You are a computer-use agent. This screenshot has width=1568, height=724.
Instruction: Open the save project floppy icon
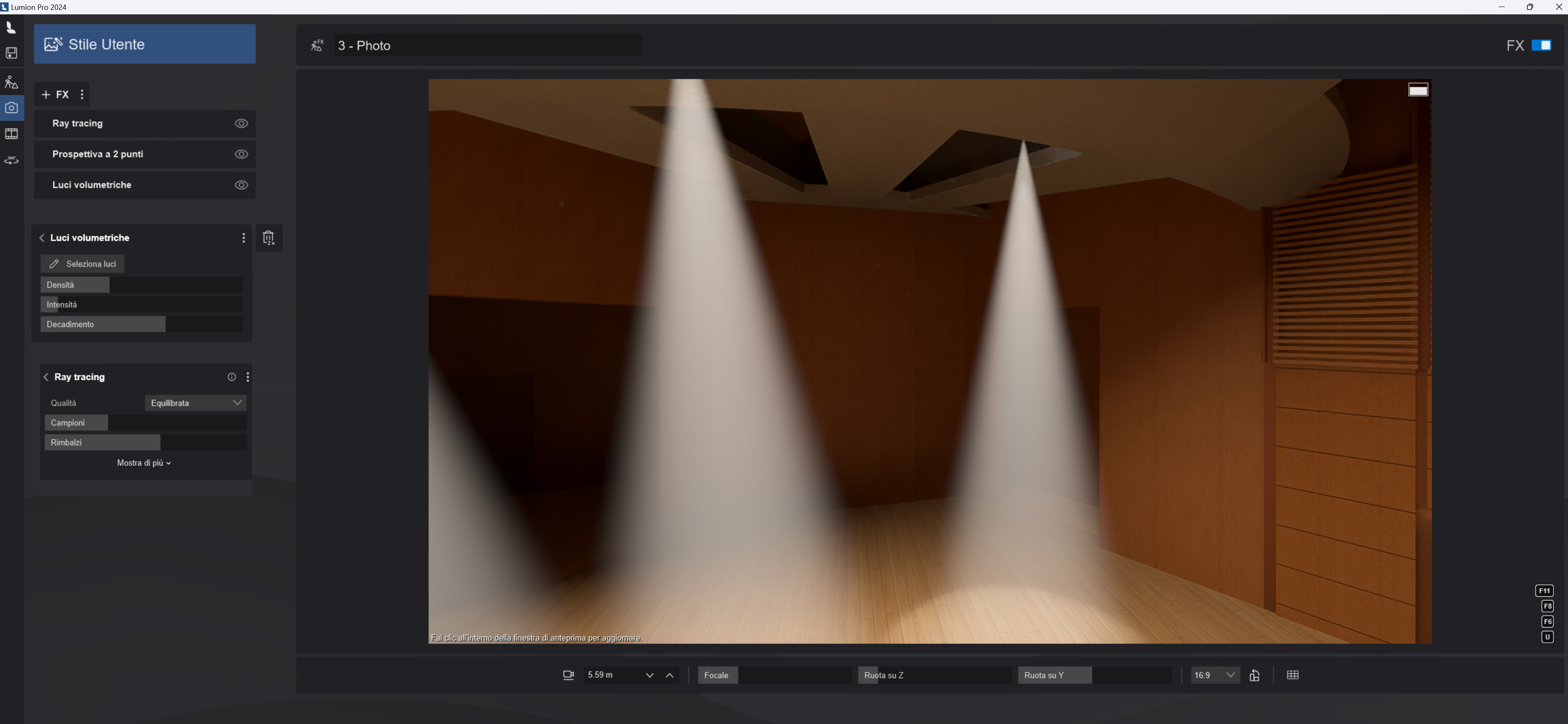point(11,53)
